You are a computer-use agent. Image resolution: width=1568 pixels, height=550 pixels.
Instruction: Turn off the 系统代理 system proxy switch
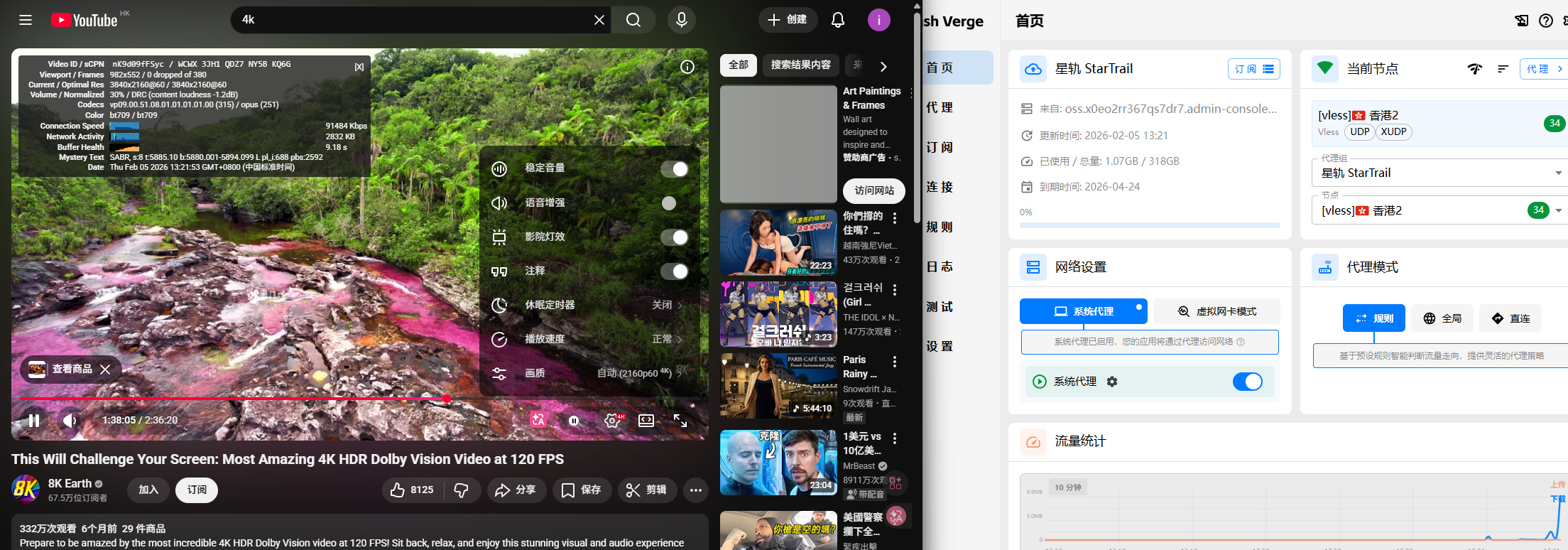1247,382
